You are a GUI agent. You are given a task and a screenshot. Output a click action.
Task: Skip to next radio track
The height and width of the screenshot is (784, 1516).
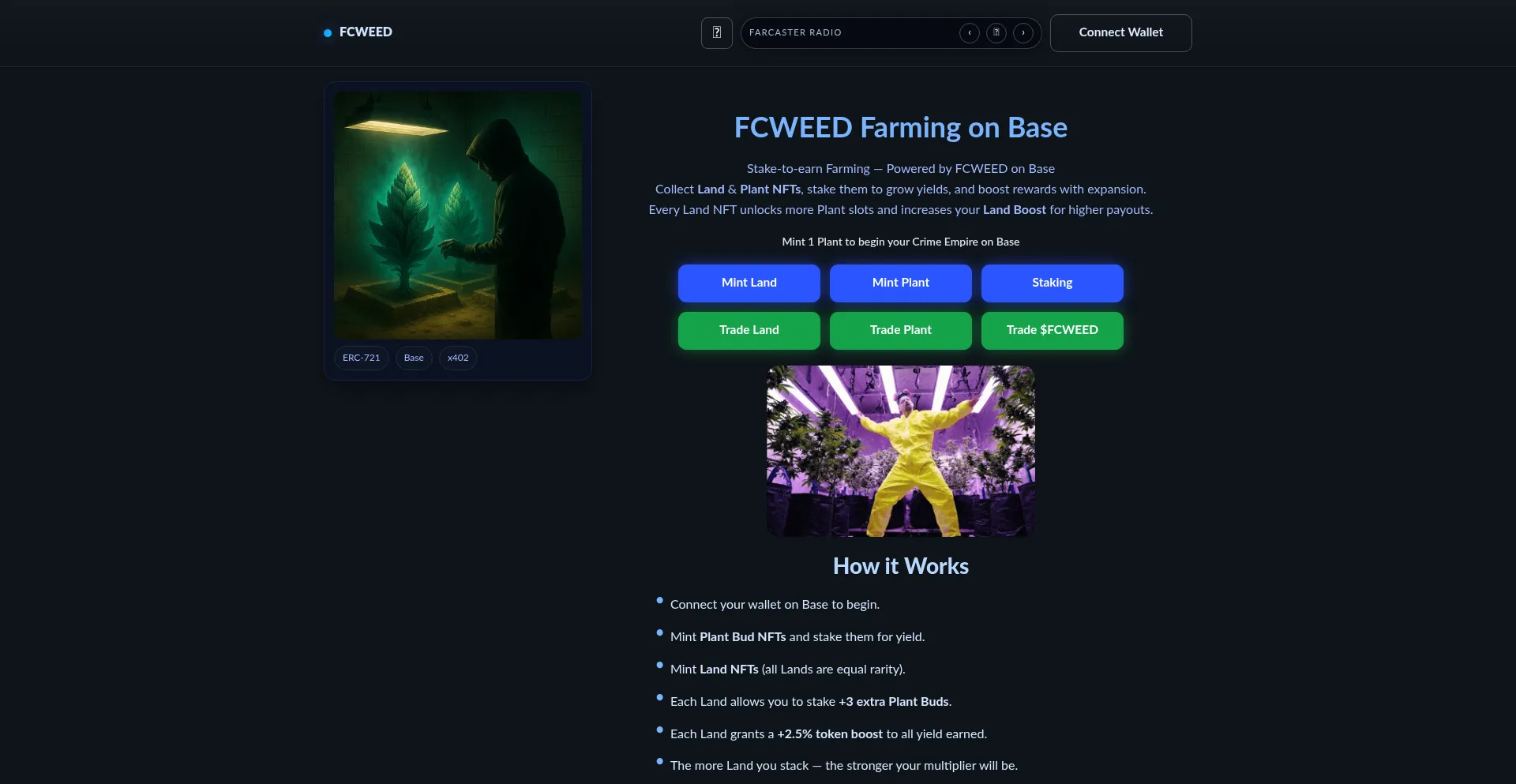[x=1023, y=33]
